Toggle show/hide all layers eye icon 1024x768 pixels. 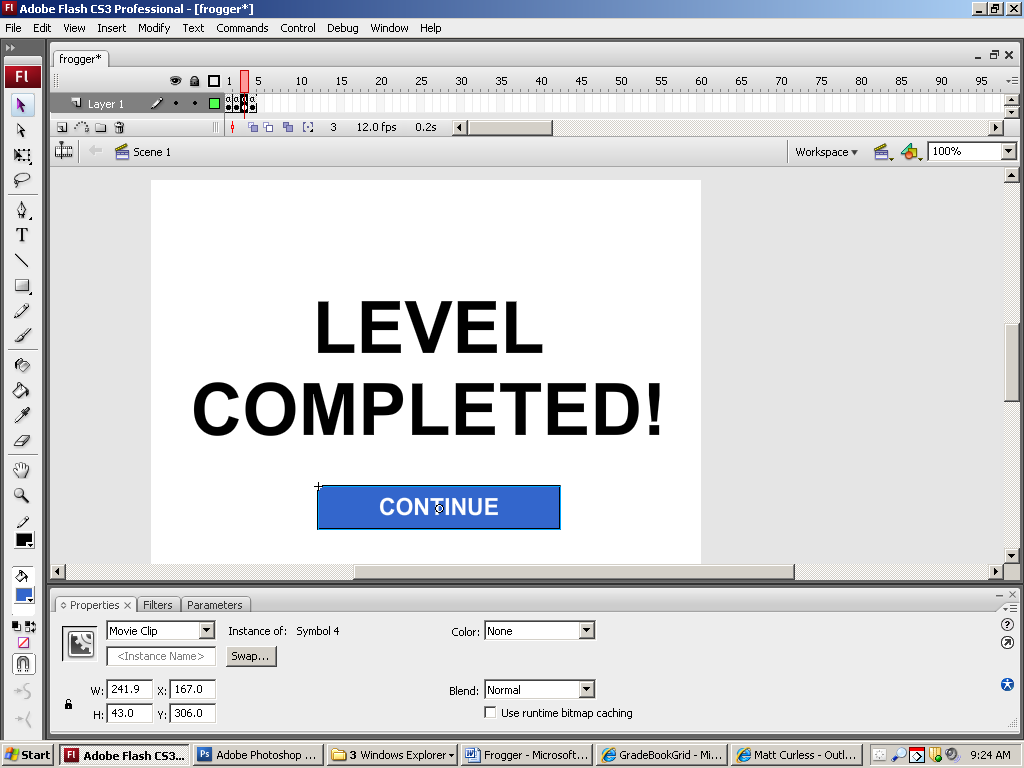(175, 81)
